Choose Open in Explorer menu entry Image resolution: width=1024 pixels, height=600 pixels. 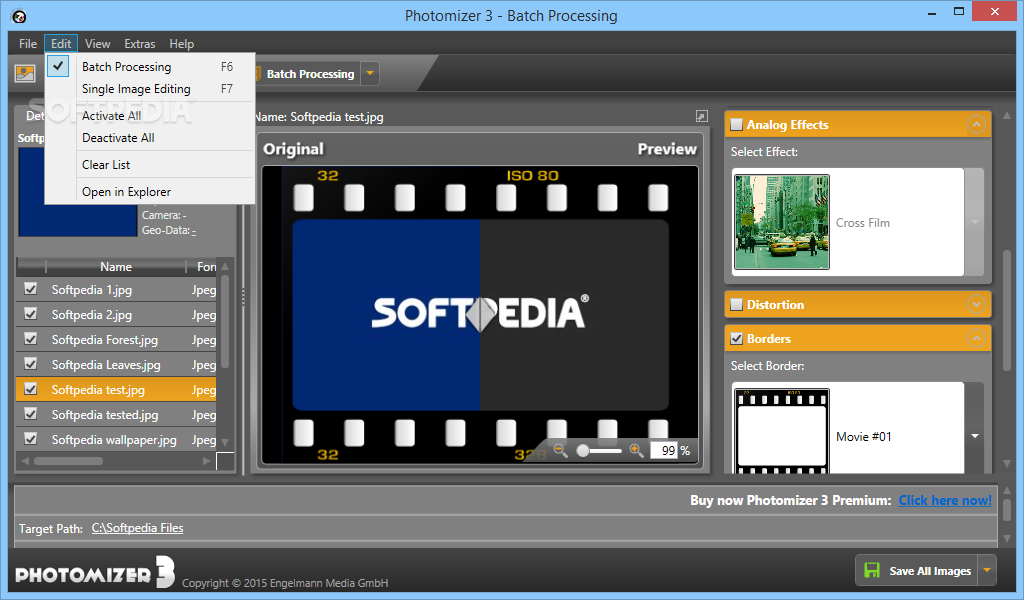150,192
